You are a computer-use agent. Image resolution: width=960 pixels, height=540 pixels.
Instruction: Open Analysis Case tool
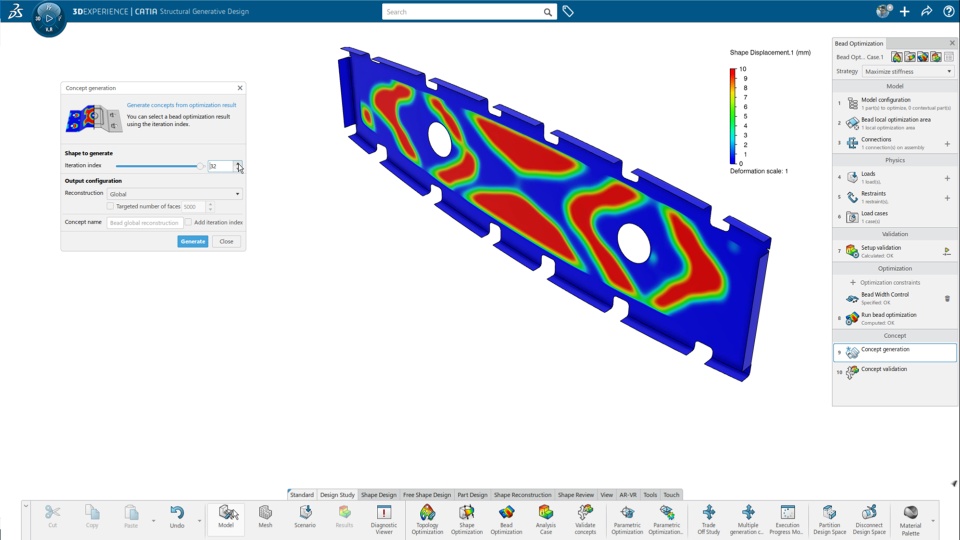(x=546, y=519)
